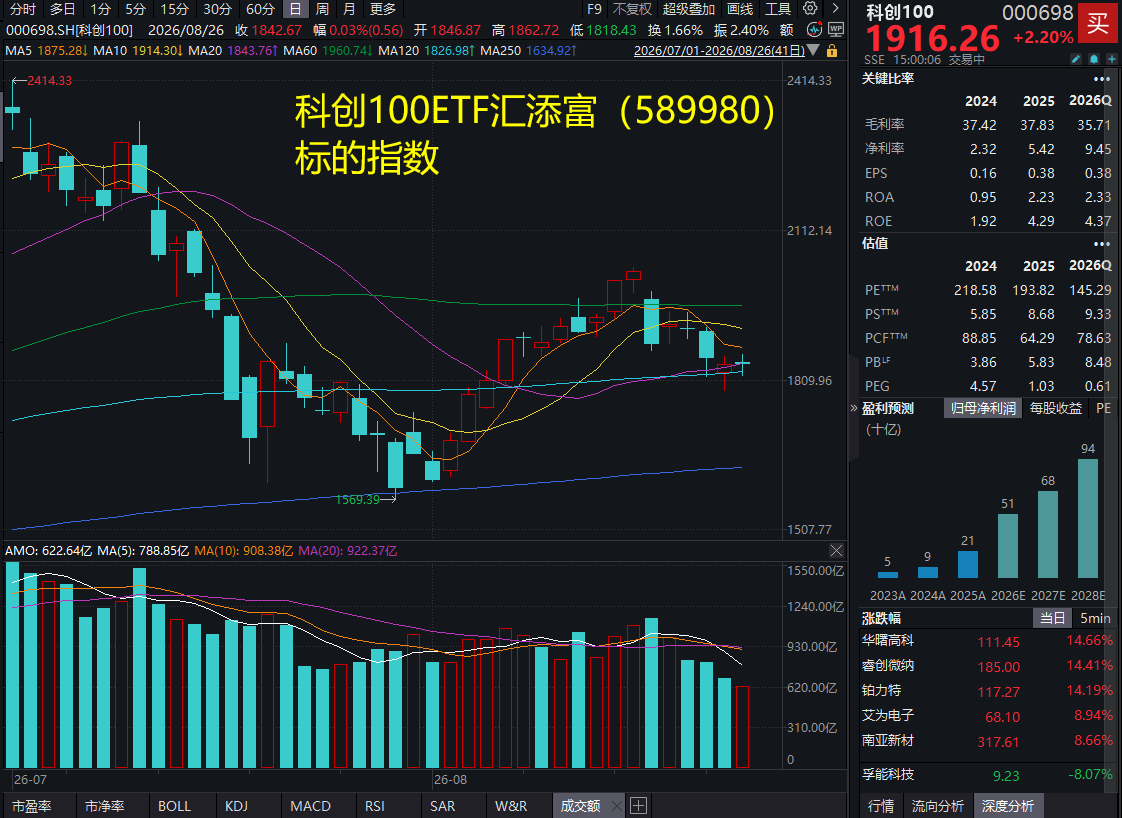The width and height of the screenshot is (1122, 818).
Task: Click MA250 value 1634.92 legend
Action: tap(528, 51)
